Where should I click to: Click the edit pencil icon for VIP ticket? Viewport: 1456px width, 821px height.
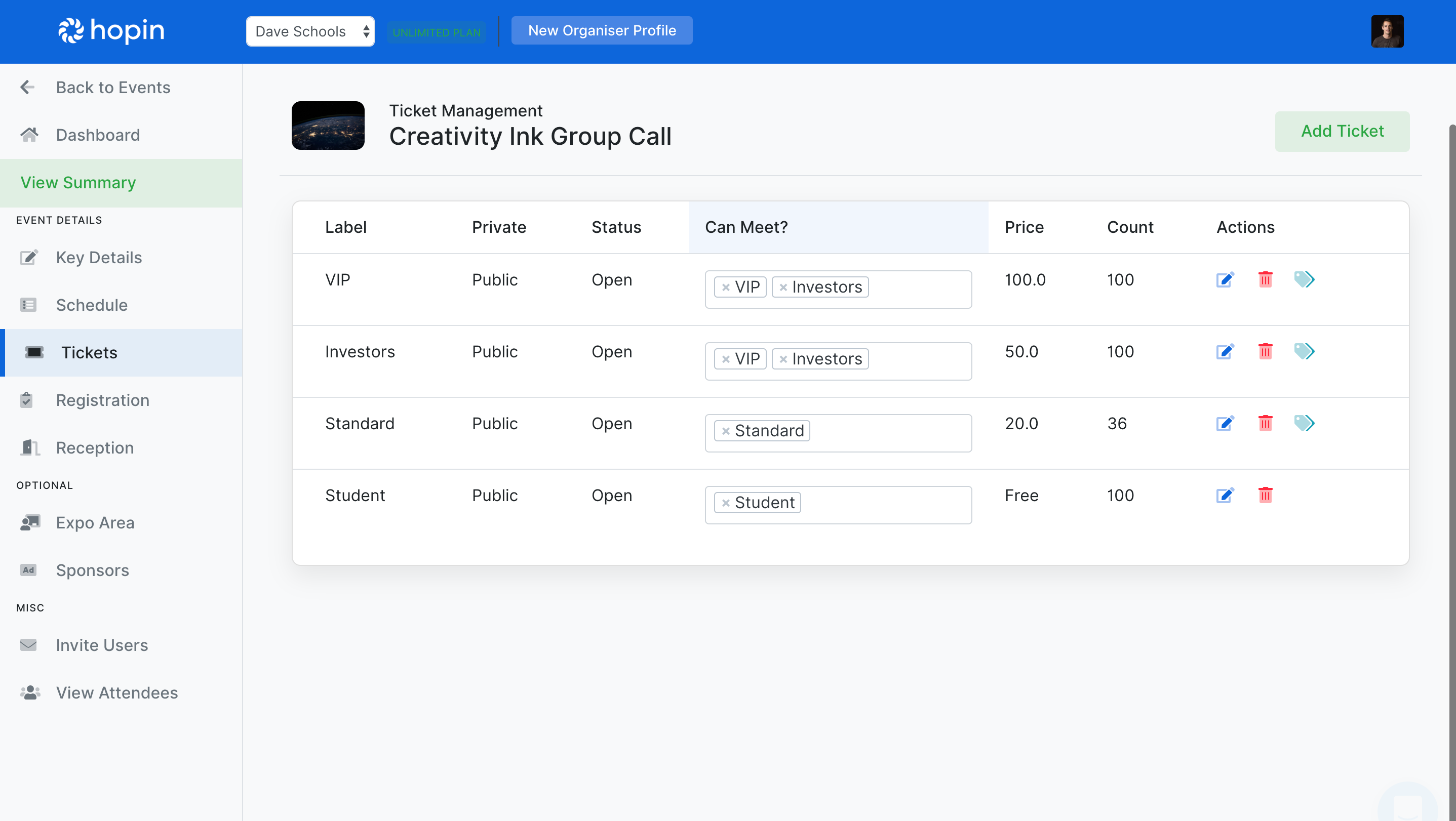pos(1225,279)
